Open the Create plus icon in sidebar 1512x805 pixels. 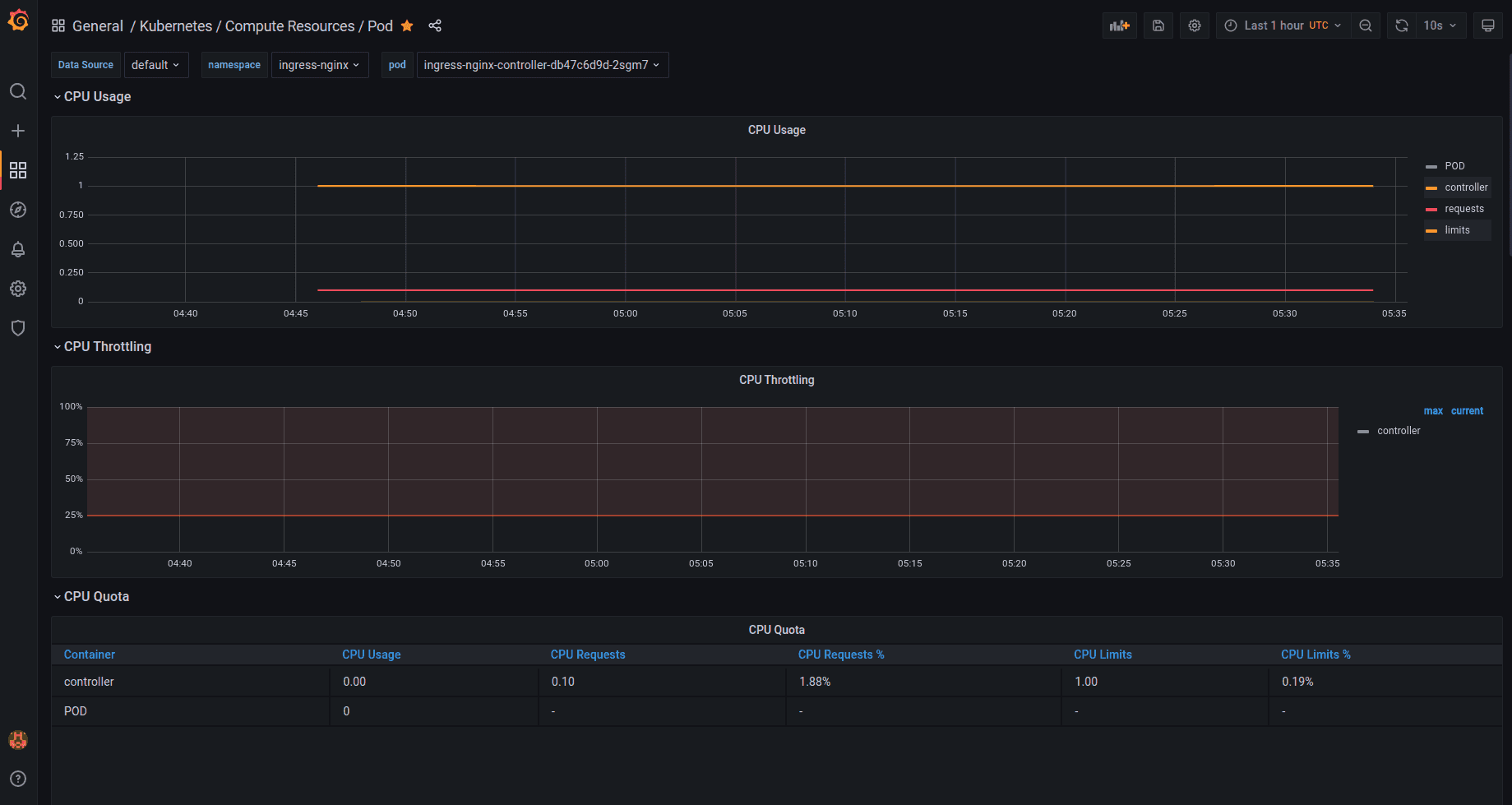pyautogui.click(x=18, y=131)
